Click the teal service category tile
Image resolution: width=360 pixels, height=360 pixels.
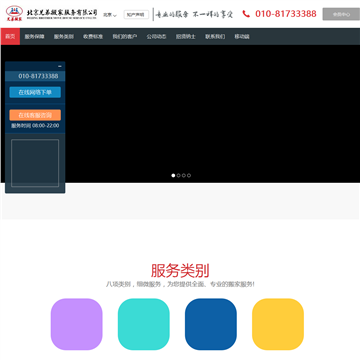coord(144,324)
